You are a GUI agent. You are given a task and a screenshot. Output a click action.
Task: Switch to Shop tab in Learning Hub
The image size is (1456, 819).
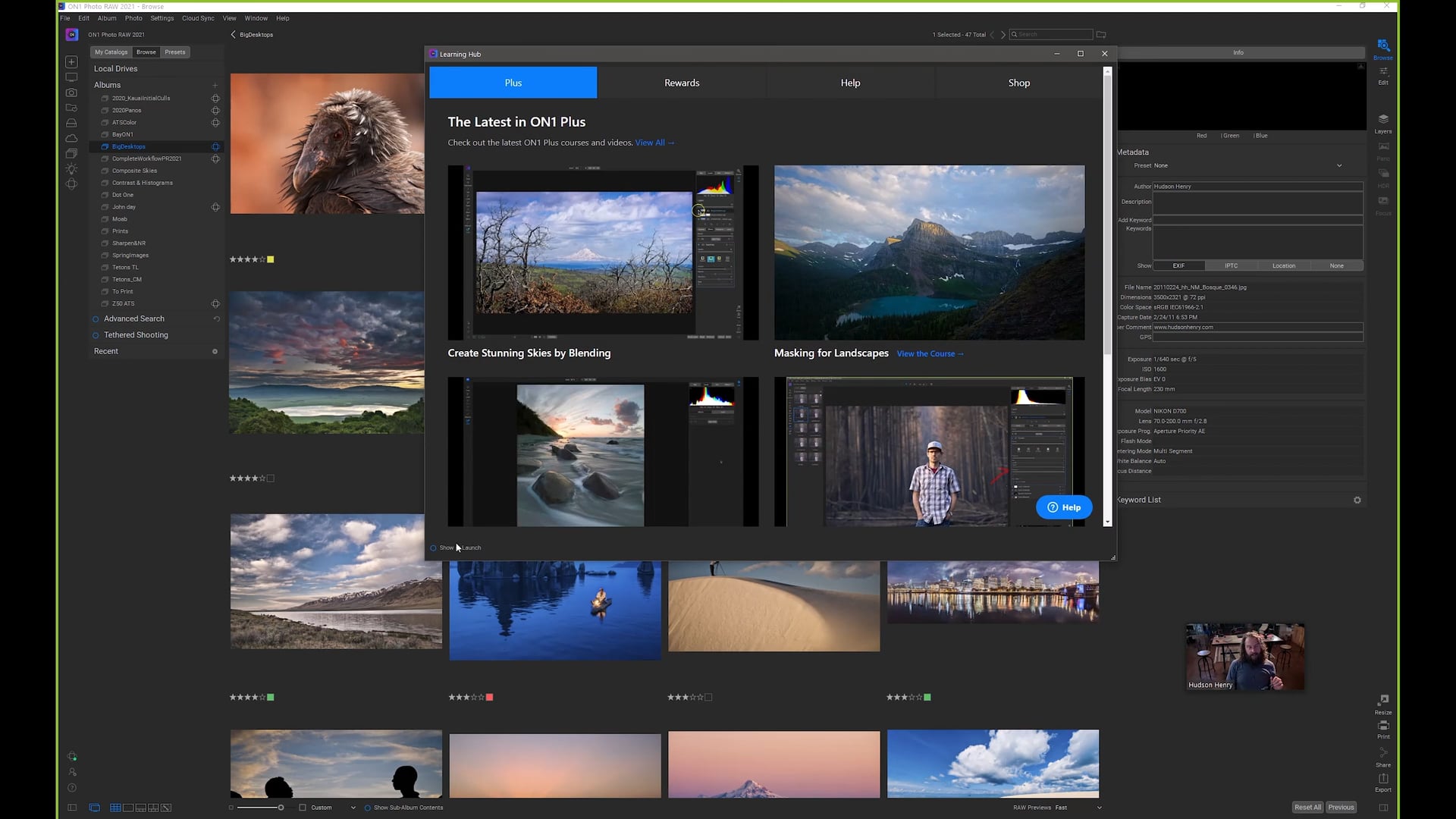tap(1018, 83)
